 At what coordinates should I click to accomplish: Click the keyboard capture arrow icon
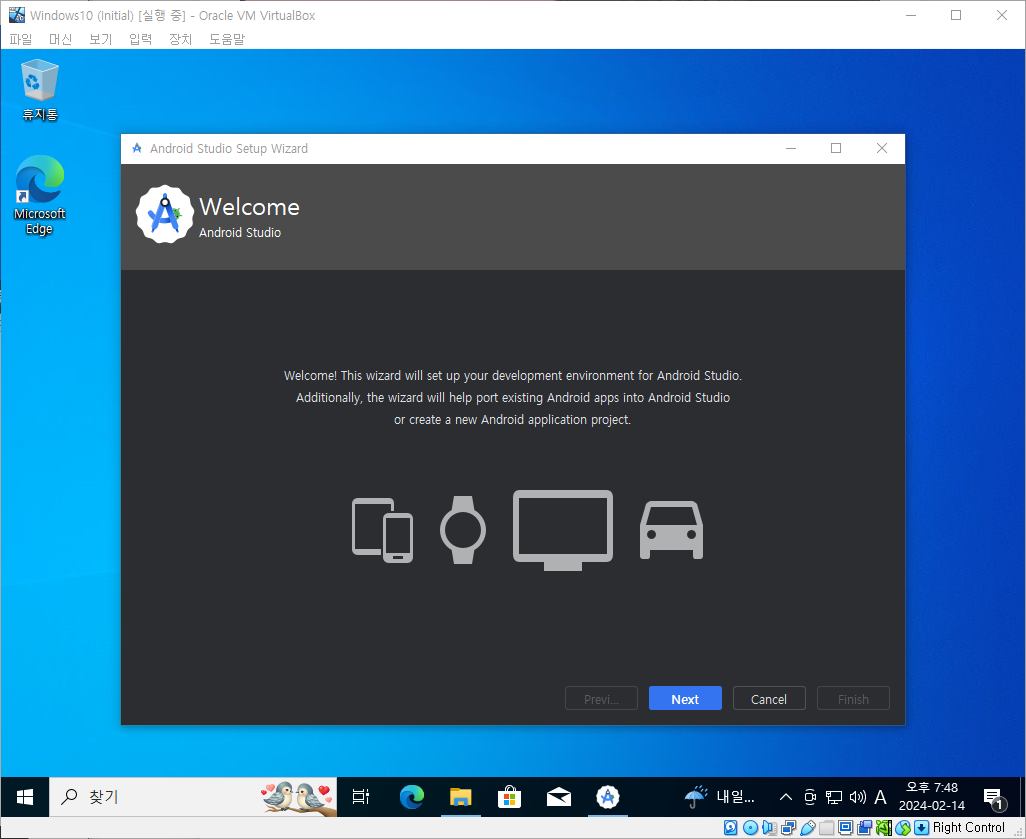(921, 828)
